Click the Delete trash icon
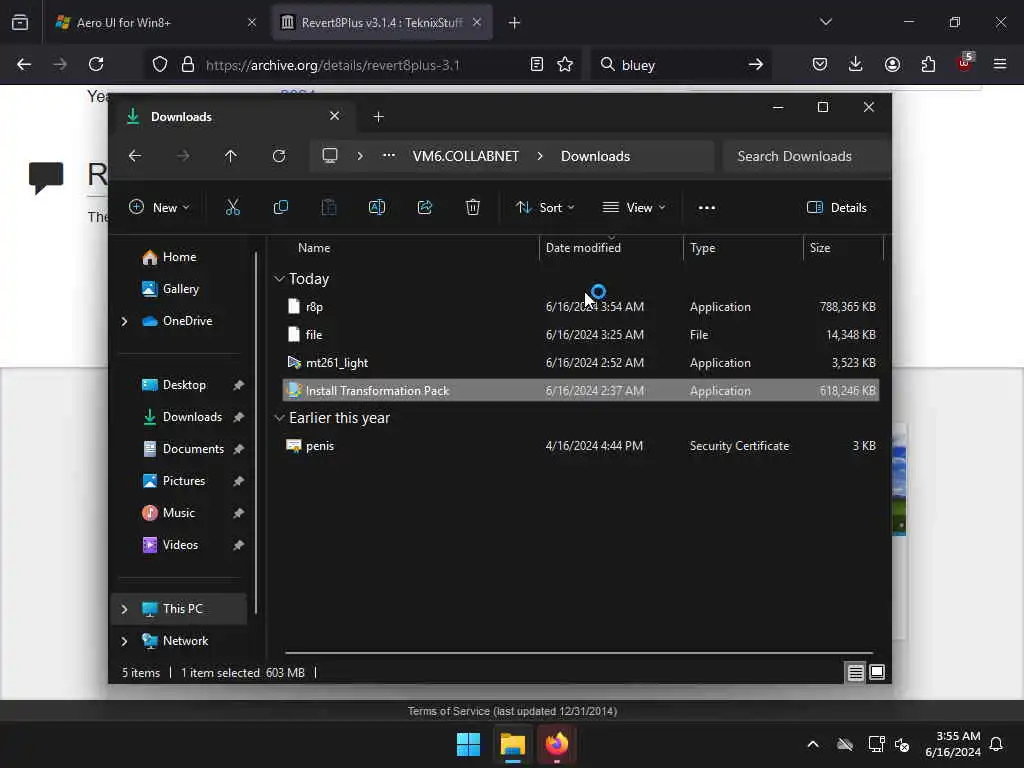The image size is (1024, 768). coord(473,208)
